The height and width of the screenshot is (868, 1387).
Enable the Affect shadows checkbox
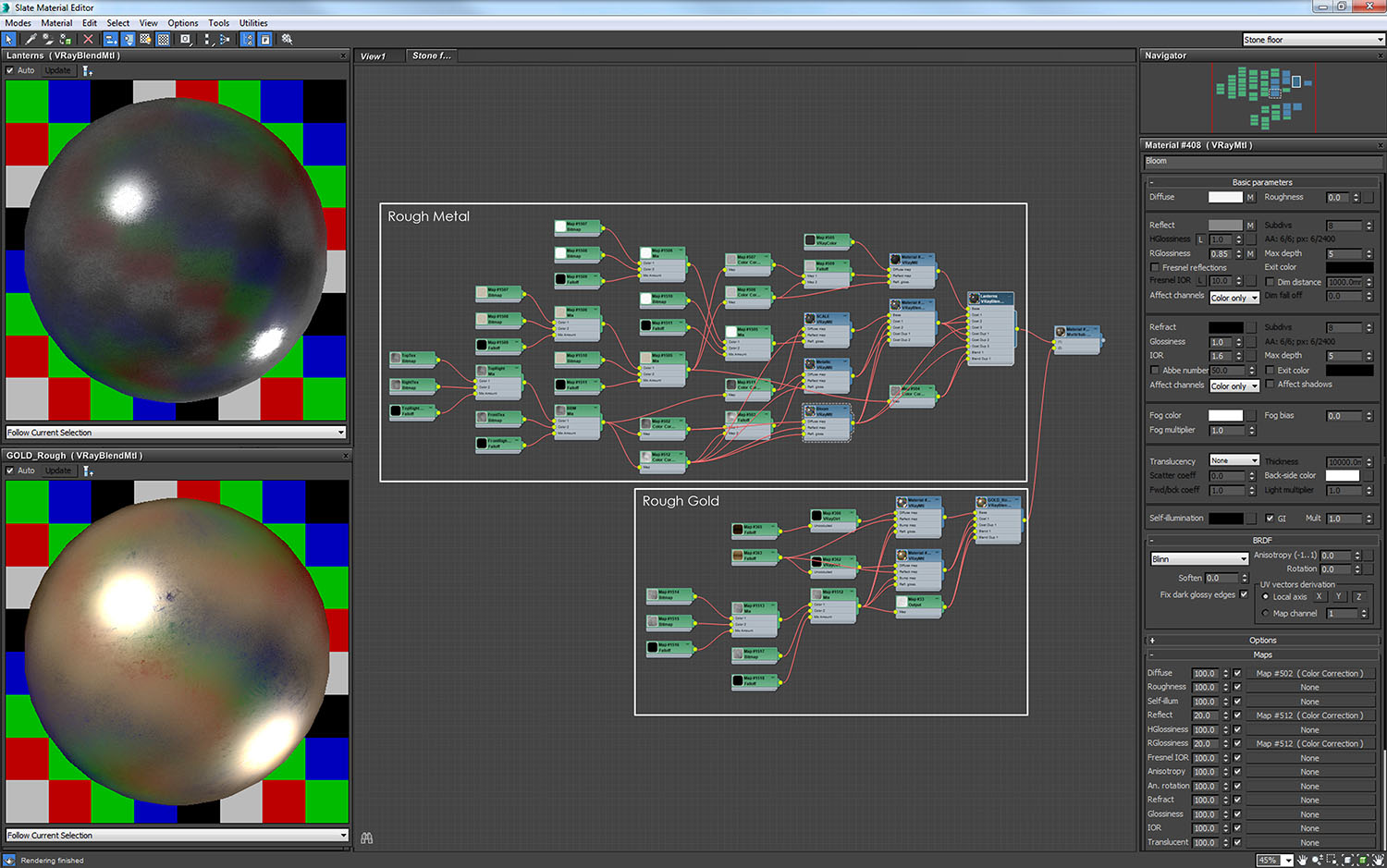point(1270,385)
